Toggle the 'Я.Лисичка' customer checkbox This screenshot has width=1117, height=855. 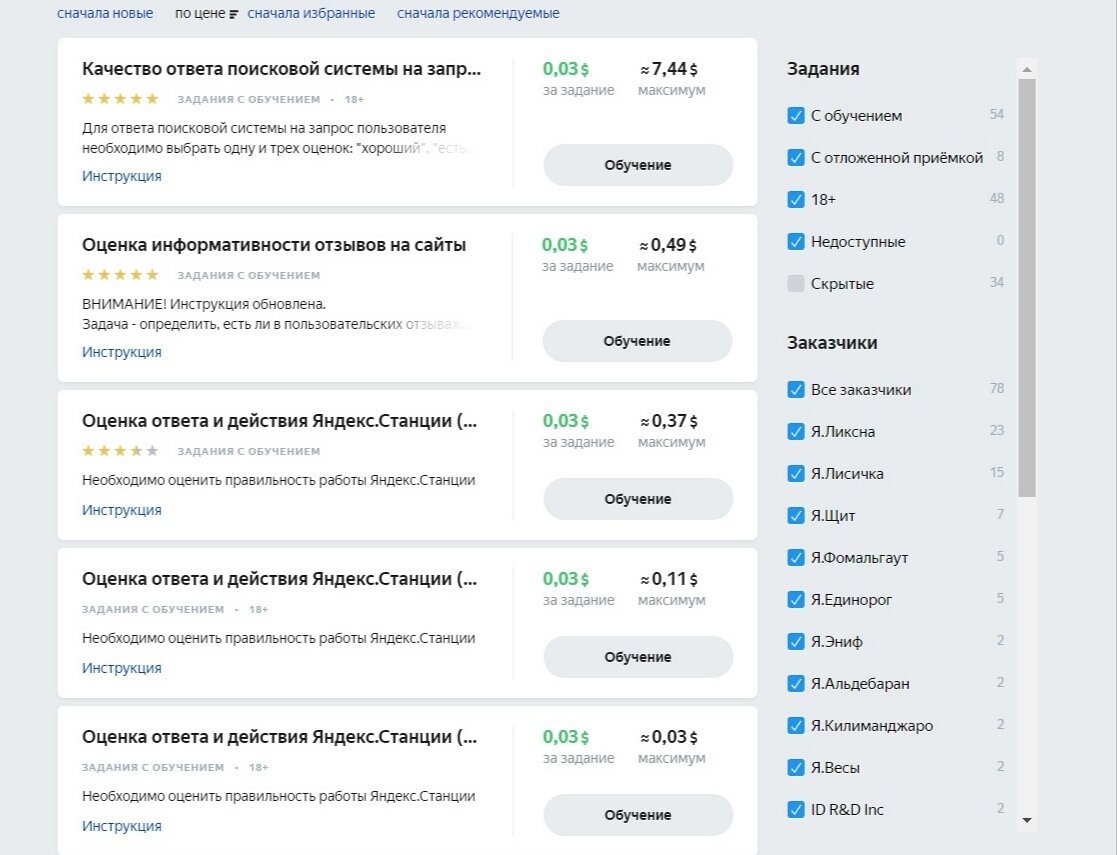796,474
